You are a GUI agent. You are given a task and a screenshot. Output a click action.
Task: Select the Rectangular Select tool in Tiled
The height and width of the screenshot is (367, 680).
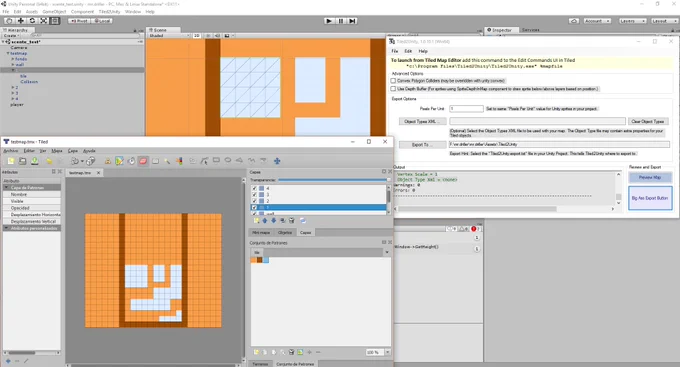[155, 161]
